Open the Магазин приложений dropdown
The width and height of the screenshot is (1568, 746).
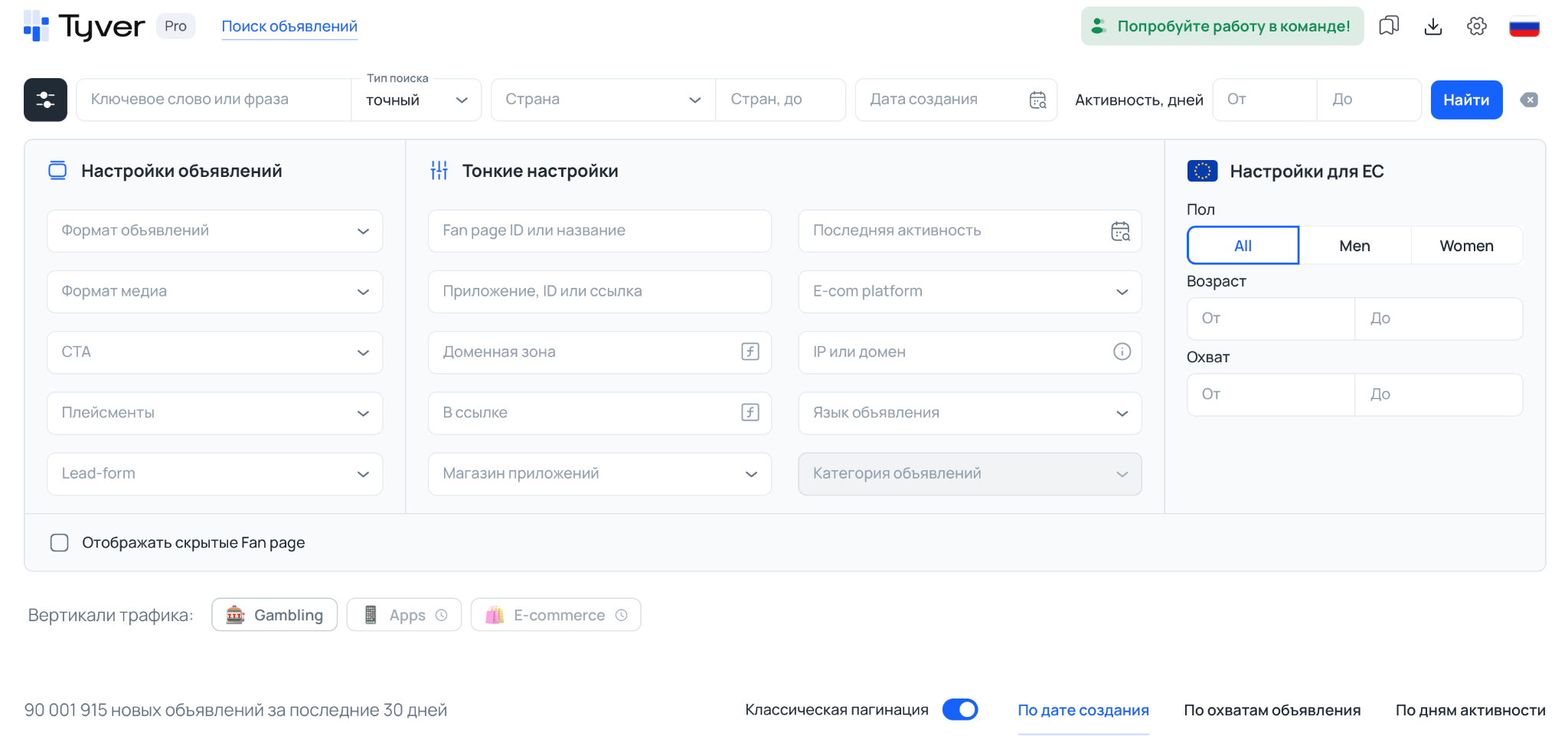599,473
